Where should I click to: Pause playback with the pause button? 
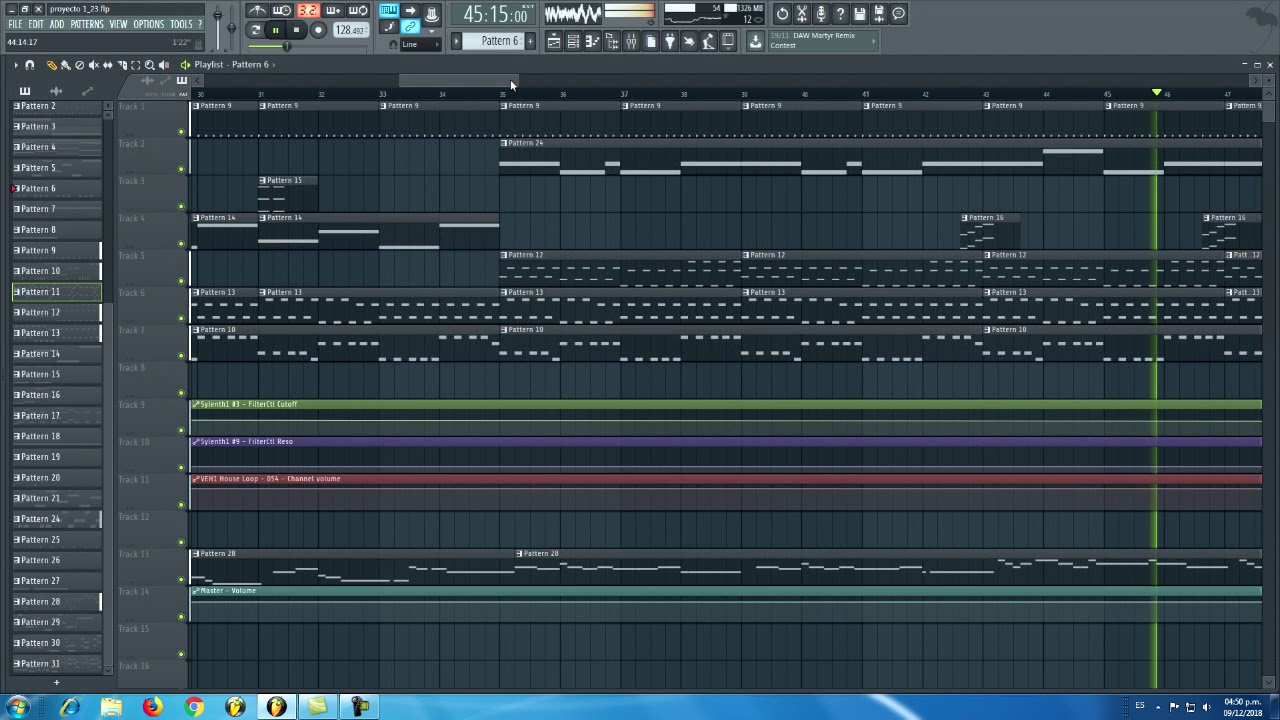(x=275, y=30)
